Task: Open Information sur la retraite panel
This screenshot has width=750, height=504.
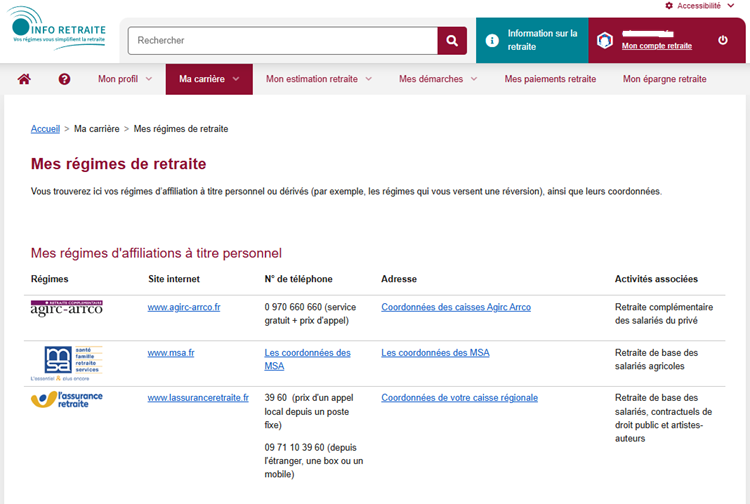Action: 531,40
